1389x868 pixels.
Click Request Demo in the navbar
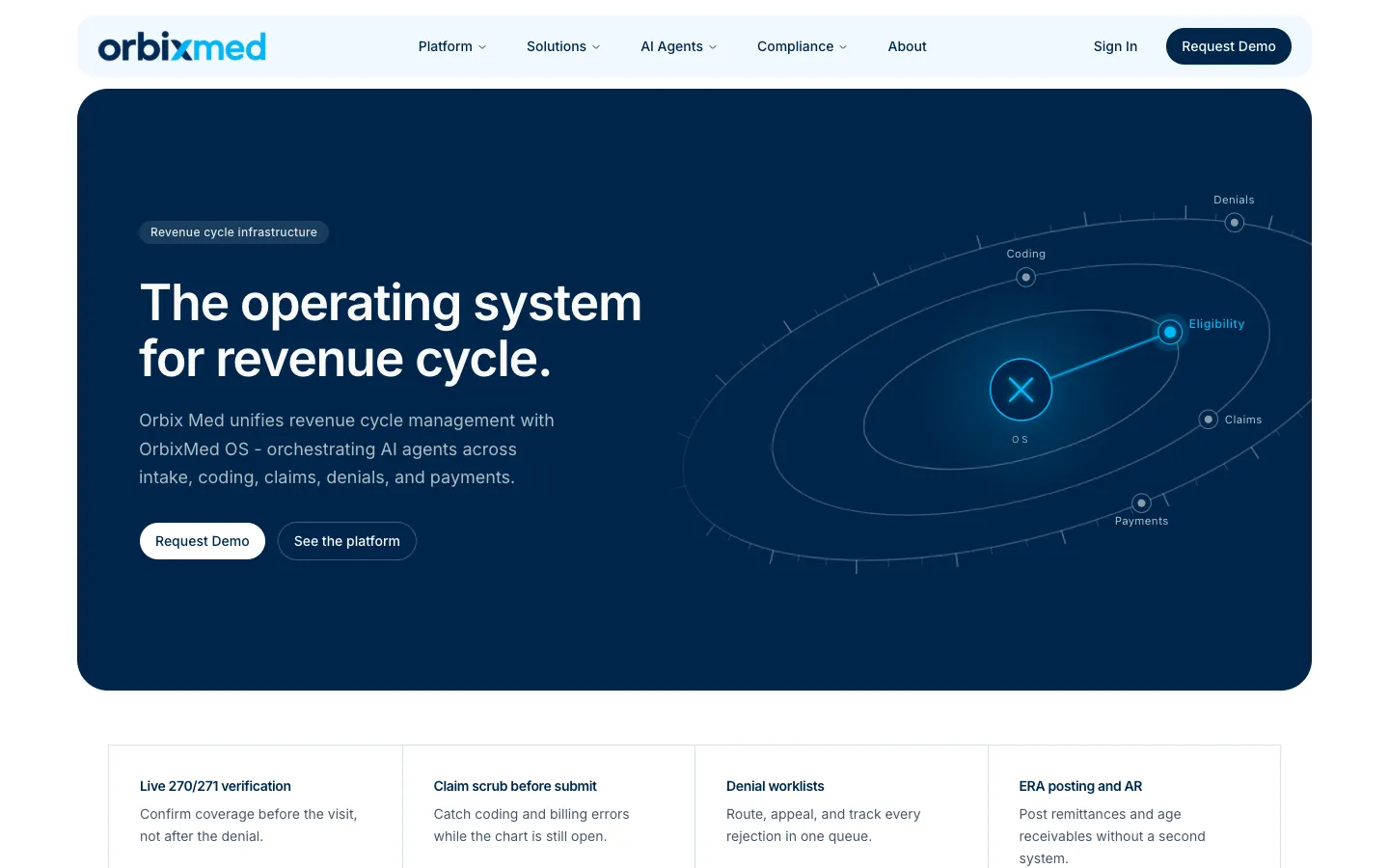click(1228, 46)
